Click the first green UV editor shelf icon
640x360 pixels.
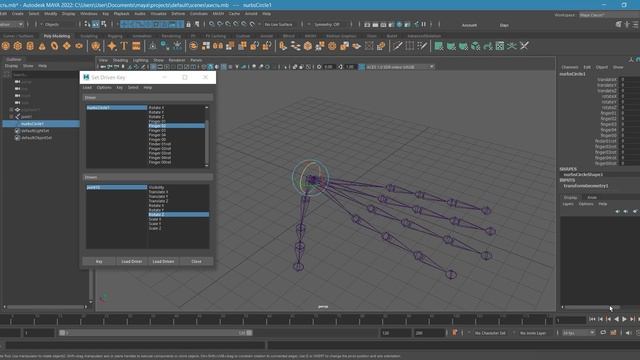pyautogui.click(x=439, y=46)
